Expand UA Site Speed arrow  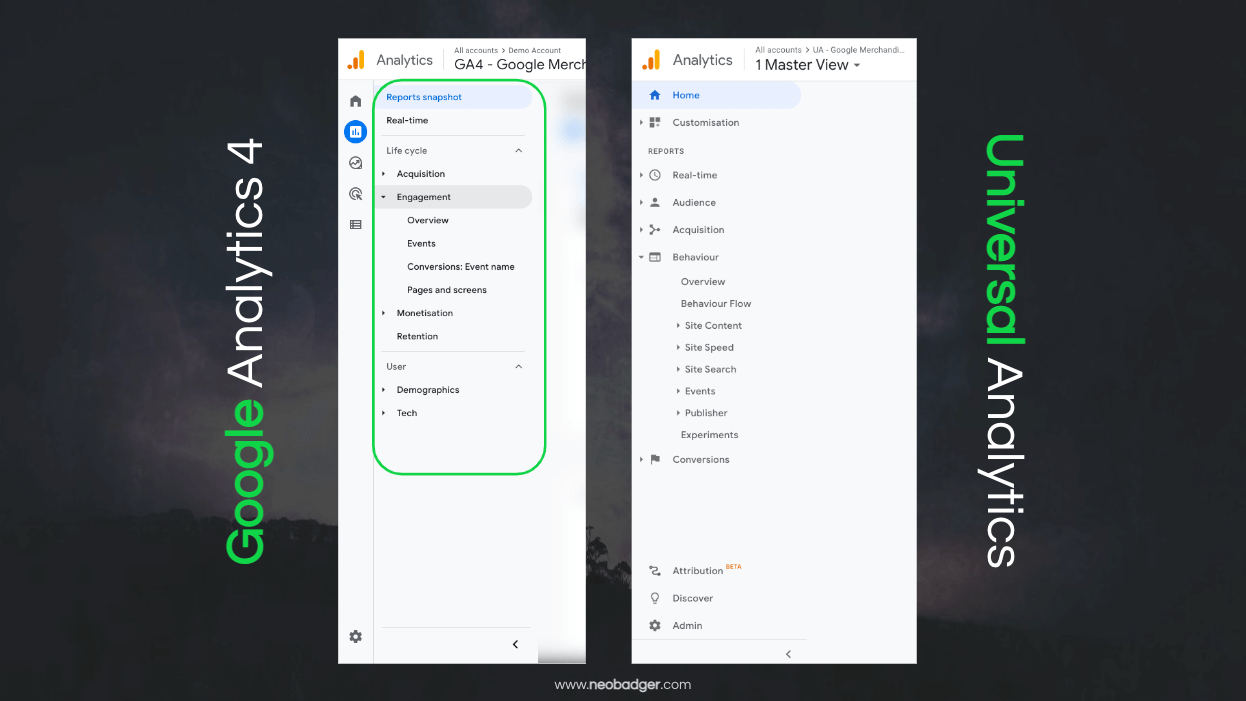[677, 348]
